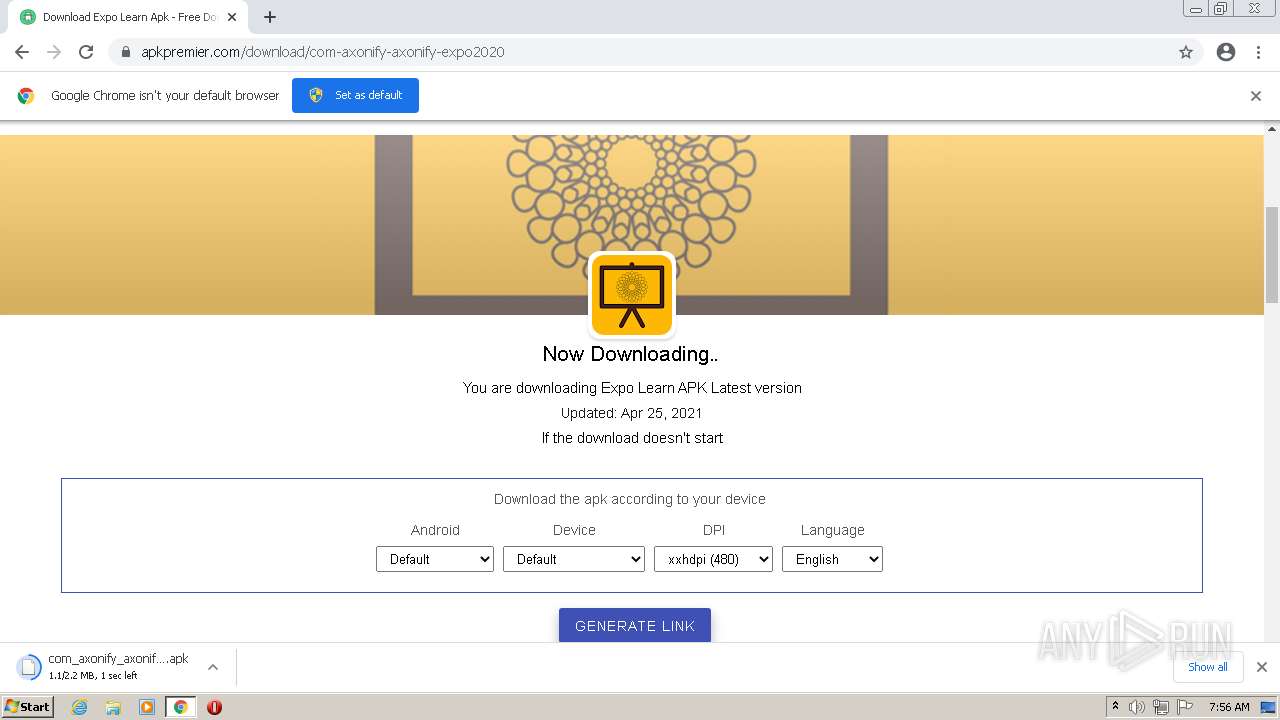Click the Expo Learn app icon

[632, 295]
